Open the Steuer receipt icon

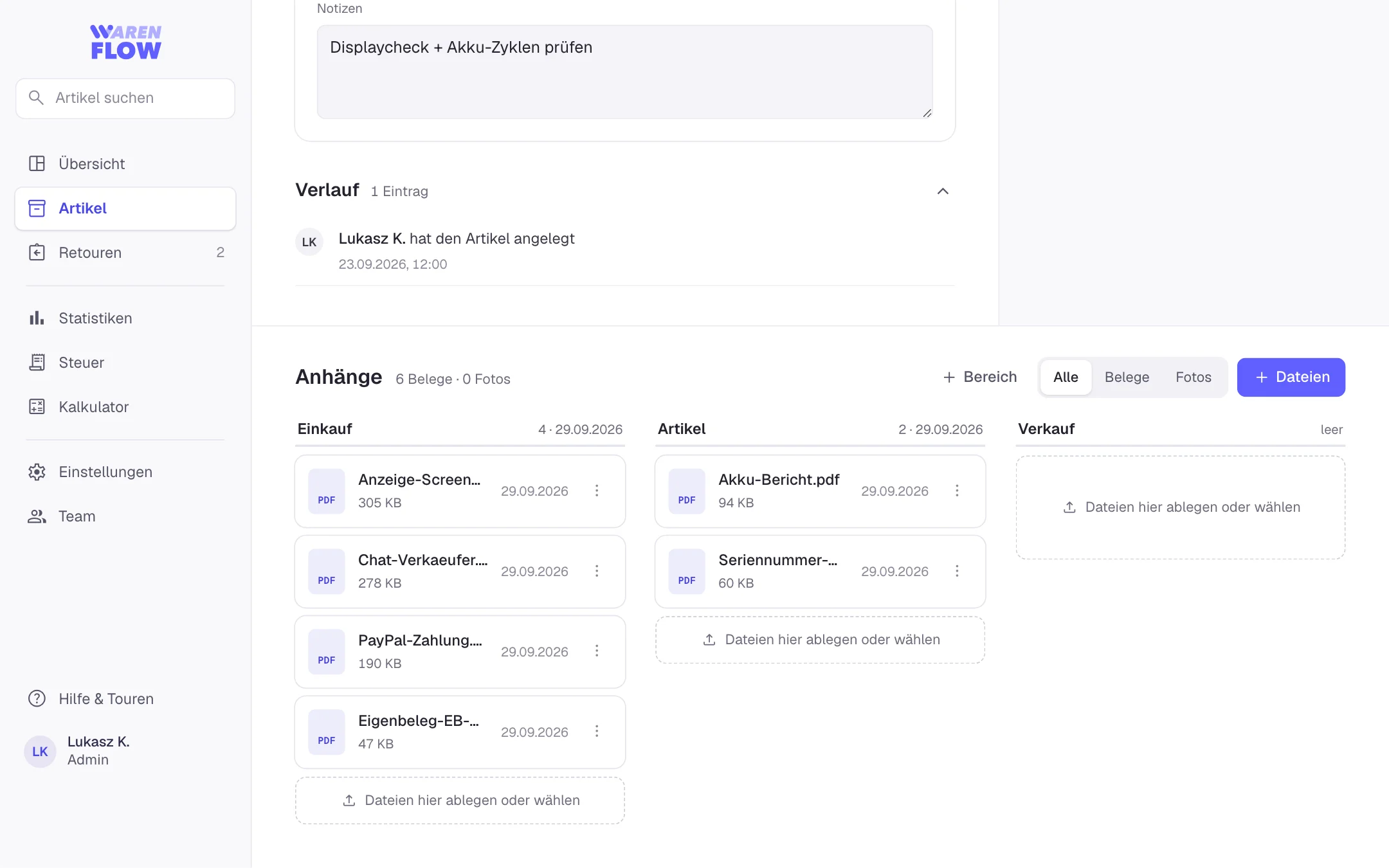(x=37, y=363)
